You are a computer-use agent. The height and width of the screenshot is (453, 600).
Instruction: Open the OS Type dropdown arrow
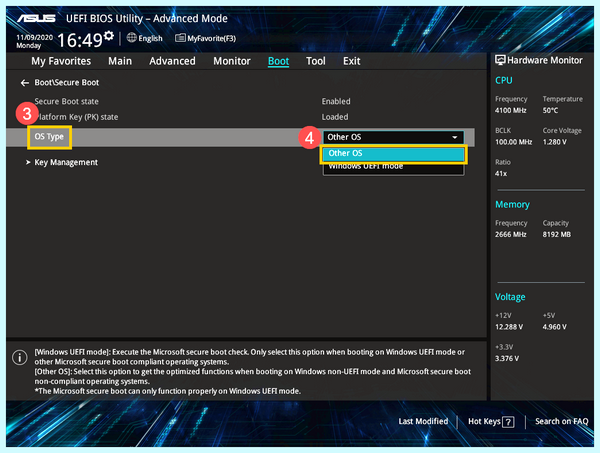[x=455, y=137]
